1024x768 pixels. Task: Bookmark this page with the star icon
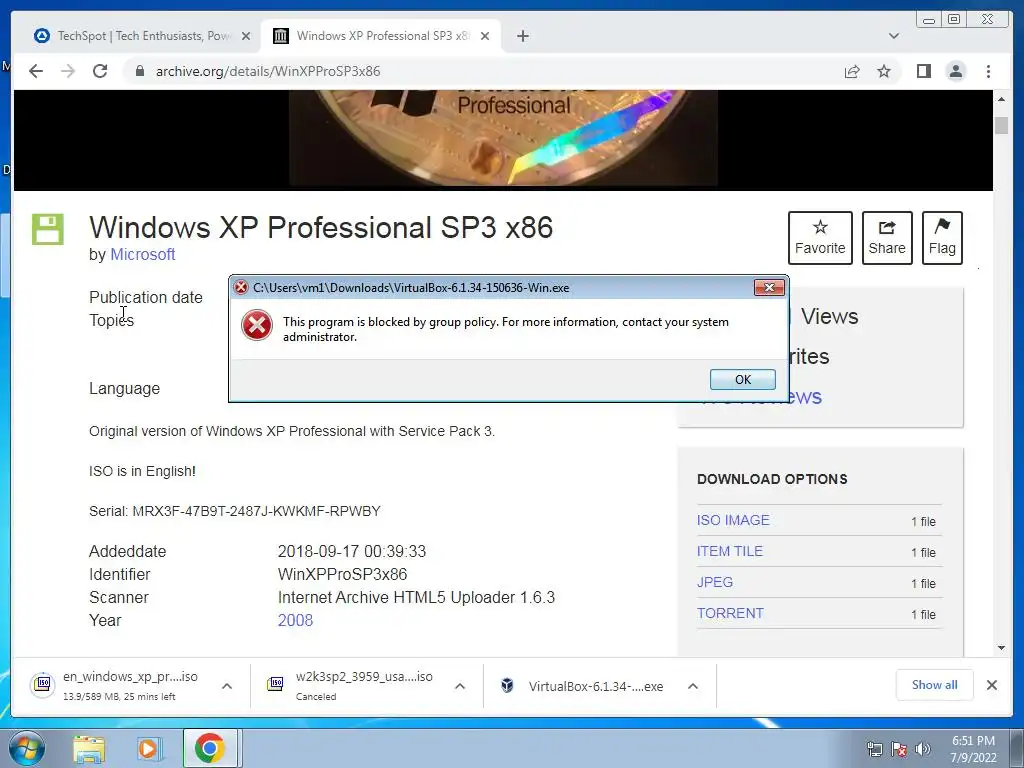884,71
